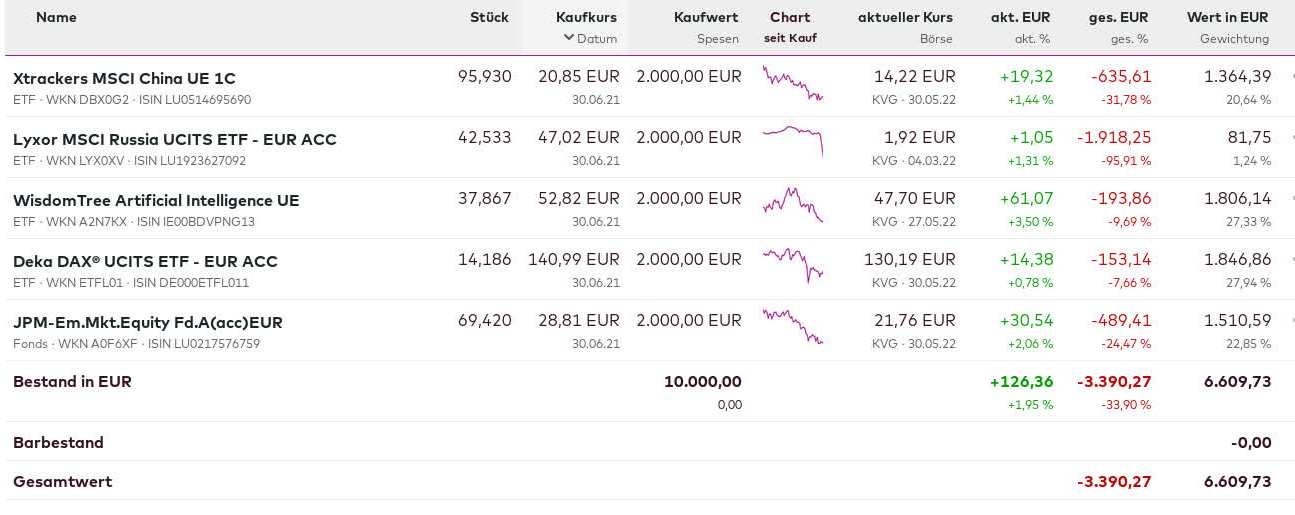Open JPM-Em.Mkt.Equity Fd.A(acc)EUR fund

[x=147, y=322]
